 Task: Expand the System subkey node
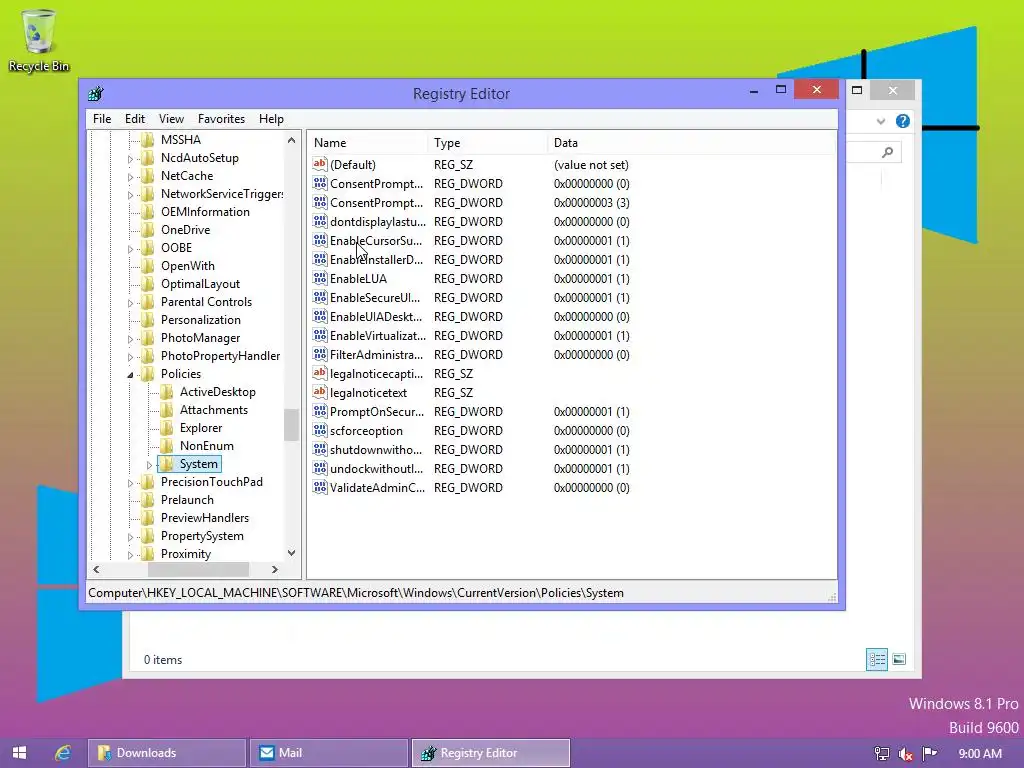(149, 465)
